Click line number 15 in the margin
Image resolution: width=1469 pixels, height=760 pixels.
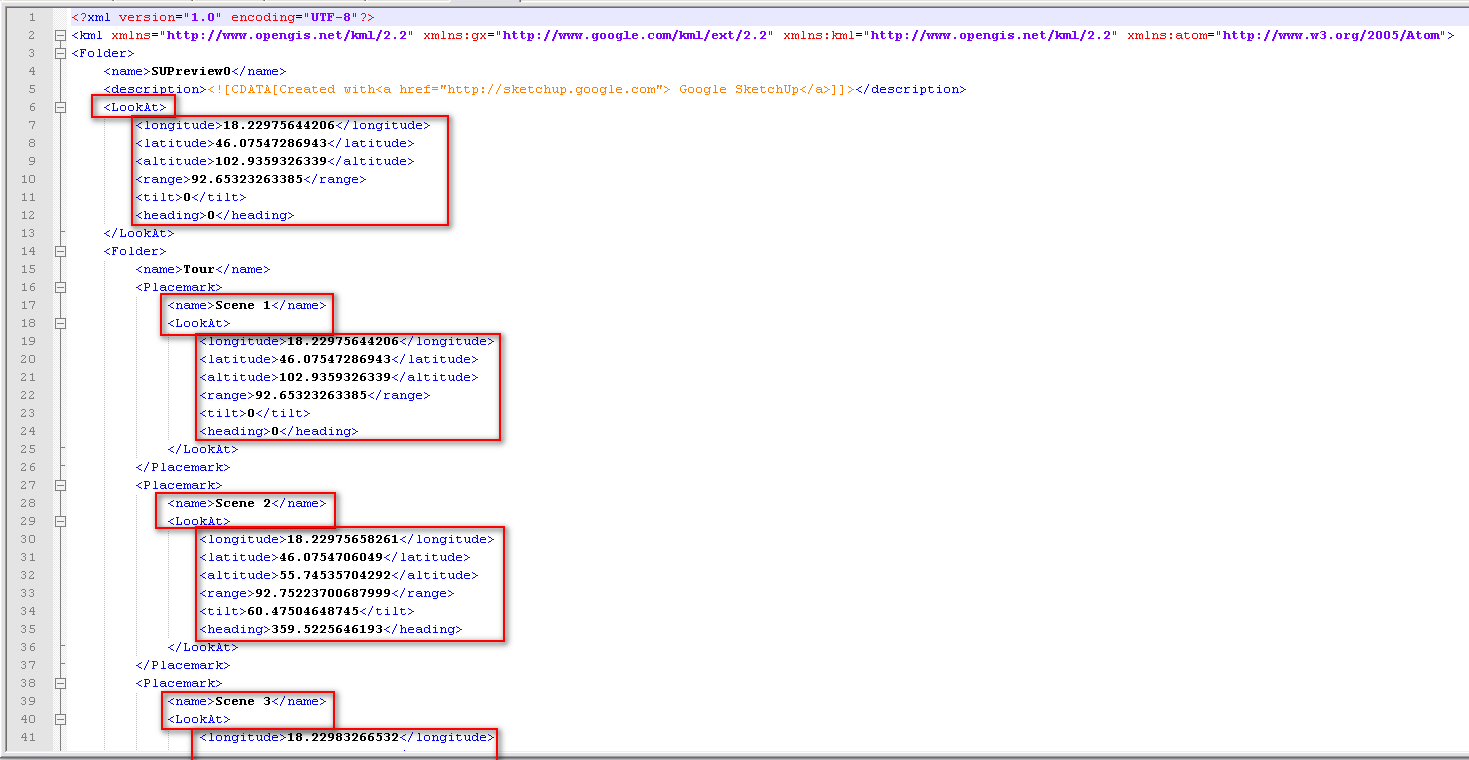[28, 269]
